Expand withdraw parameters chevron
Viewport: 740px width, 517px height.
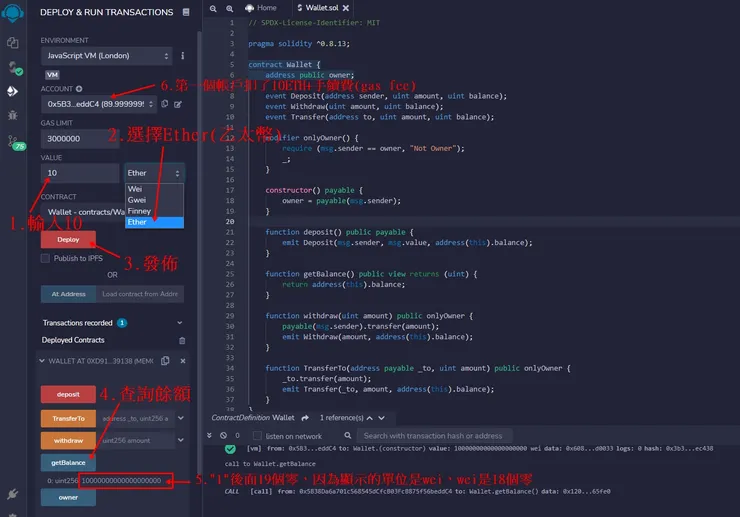[181, 440]
